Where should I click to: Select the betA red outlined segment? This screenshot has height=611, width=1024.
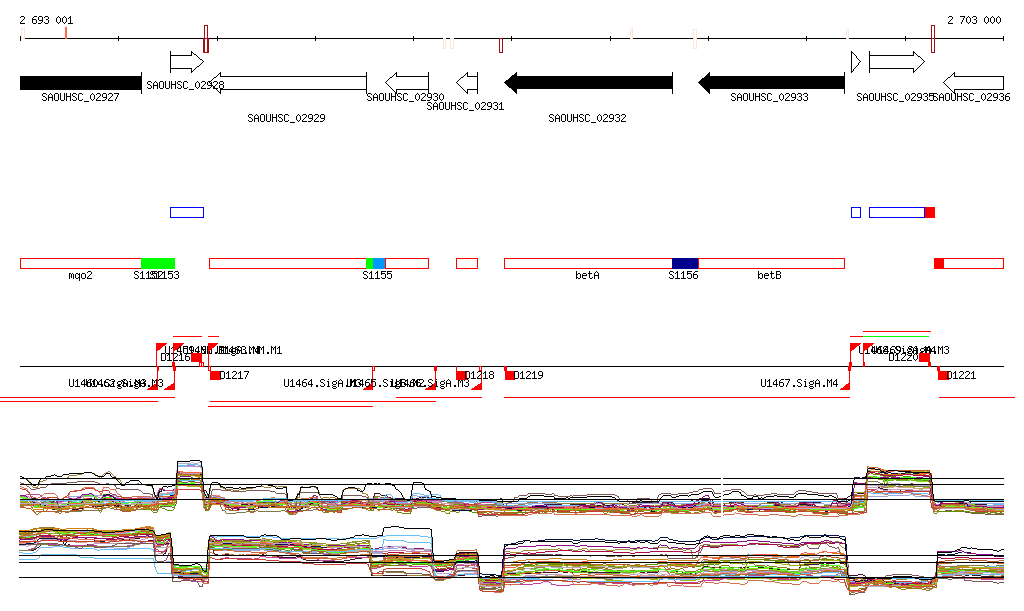click(x=588, y=264)
